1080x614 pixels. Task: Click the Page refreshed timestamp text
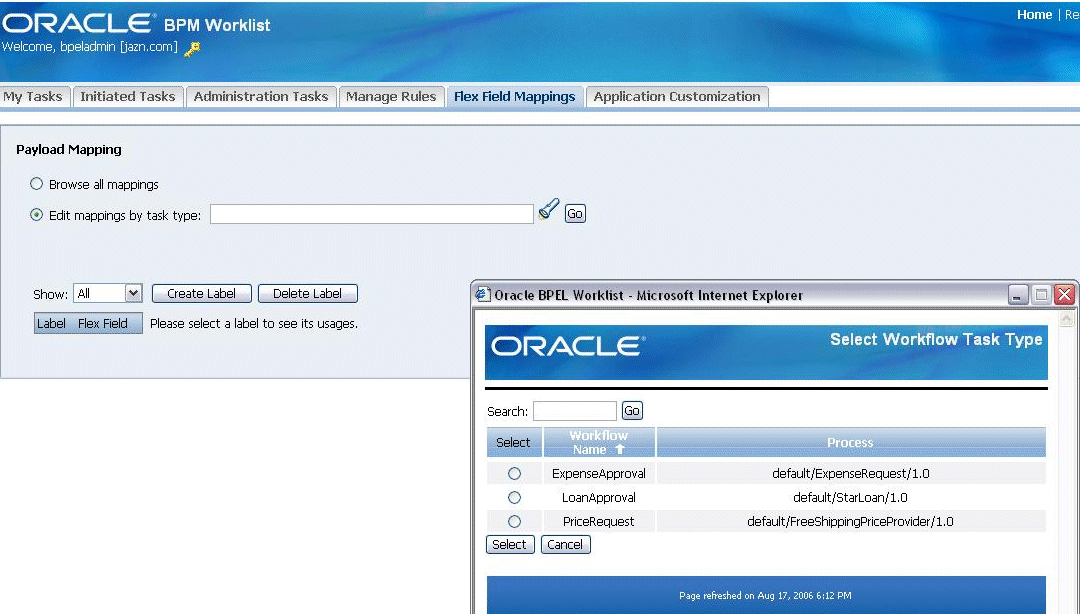click(x=765, y=595)
